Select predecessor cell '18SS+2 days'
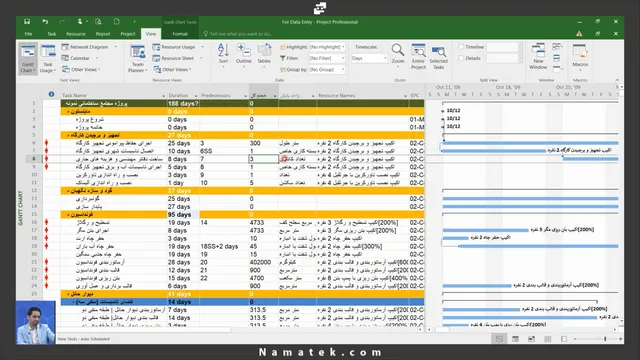 click(224, 247)
